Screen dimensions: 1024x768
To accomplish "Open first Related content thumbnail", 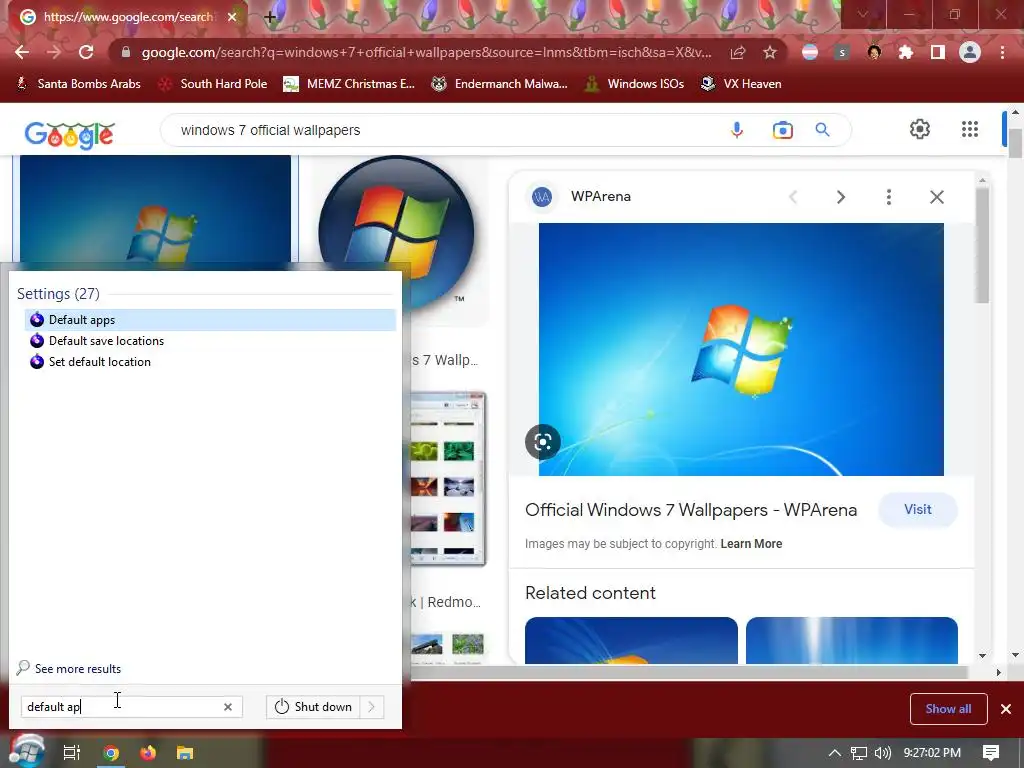I will coord(631,640).
